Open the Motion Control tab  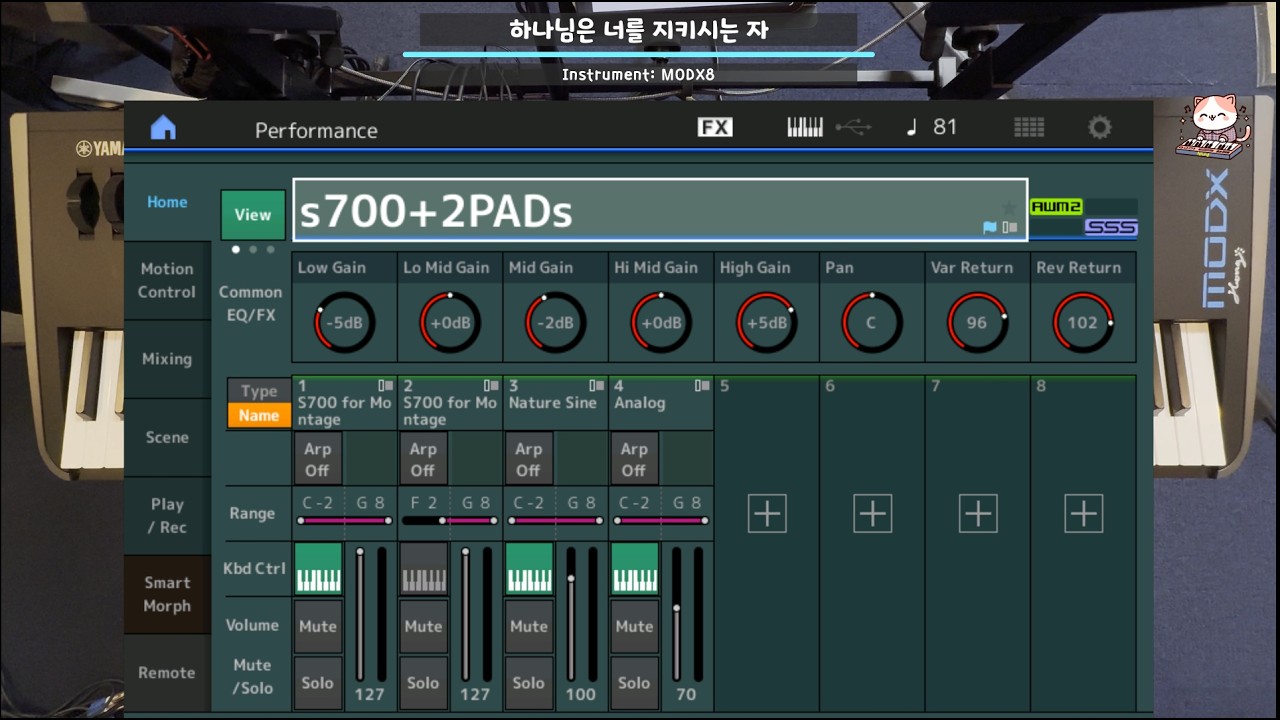pyautogui.click(x=167, y=281)
